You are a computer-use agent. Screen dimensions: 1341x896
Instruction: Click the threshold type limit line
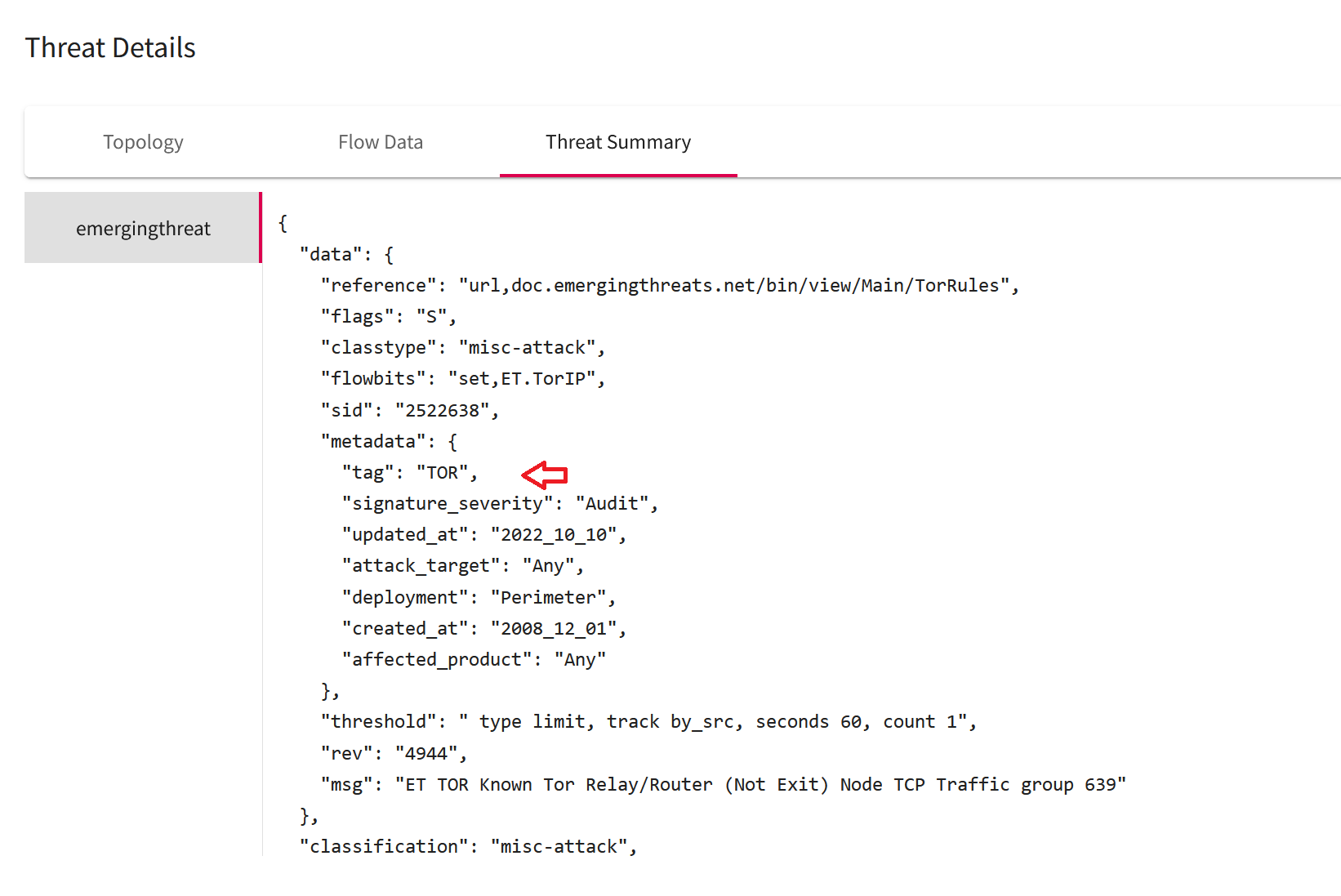pyautogui.click(x=648, y=722)
